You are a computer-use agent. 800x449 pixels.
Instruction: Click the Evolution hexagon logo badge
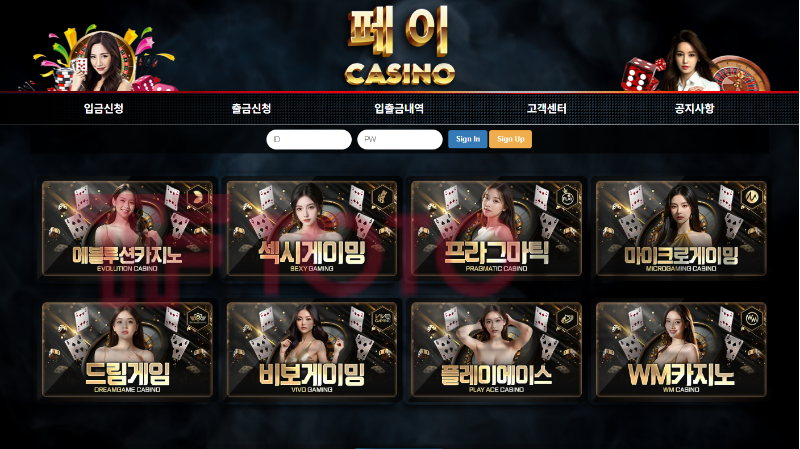click(197, 197)
